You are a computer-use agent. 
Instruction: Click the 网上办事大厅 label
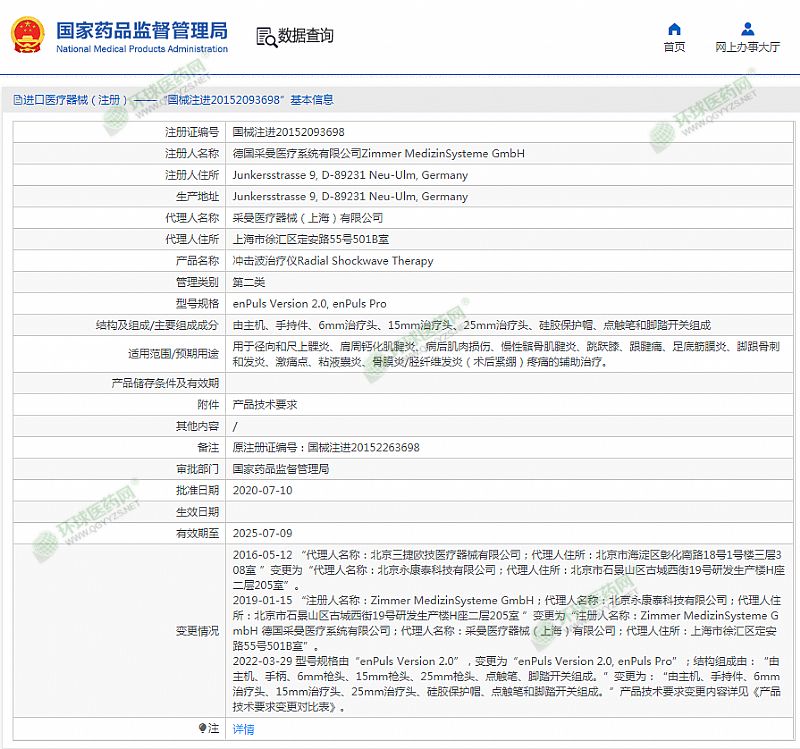pyautogui.click(x=748, y=47)
